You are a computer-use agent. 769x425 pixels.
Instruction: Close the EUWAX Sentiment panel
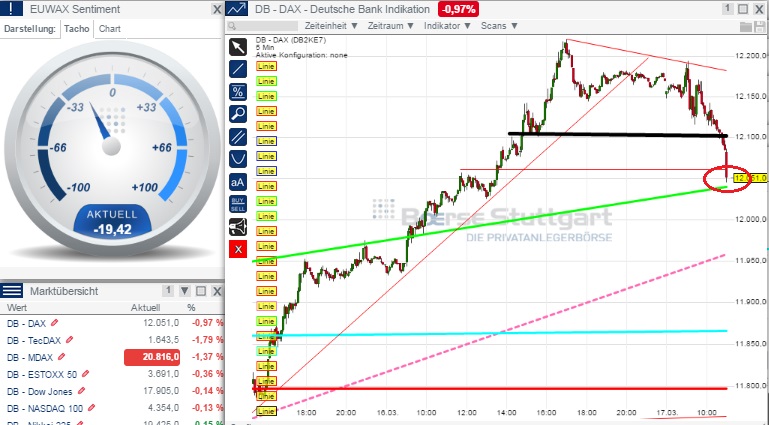(x=217, y=9)
